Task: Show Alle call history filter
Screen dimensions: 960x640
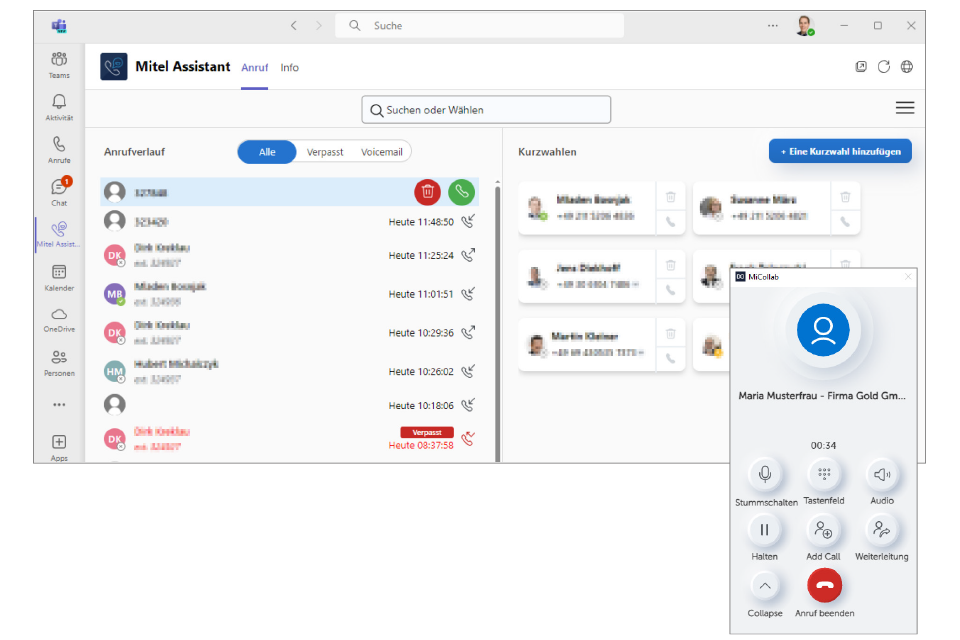Action: click(267, 152)
